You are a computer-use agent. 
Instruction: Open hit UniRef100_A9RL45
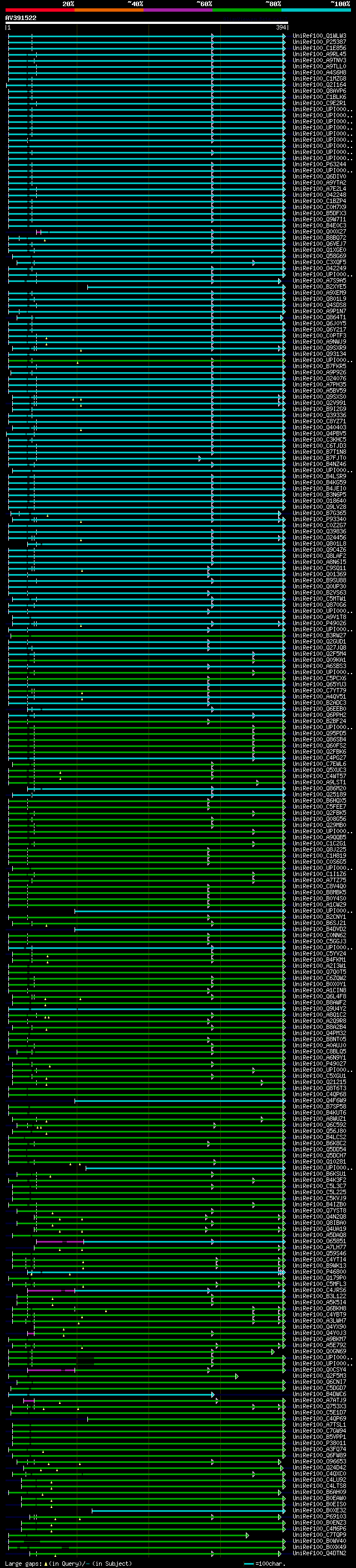(319, 54)
